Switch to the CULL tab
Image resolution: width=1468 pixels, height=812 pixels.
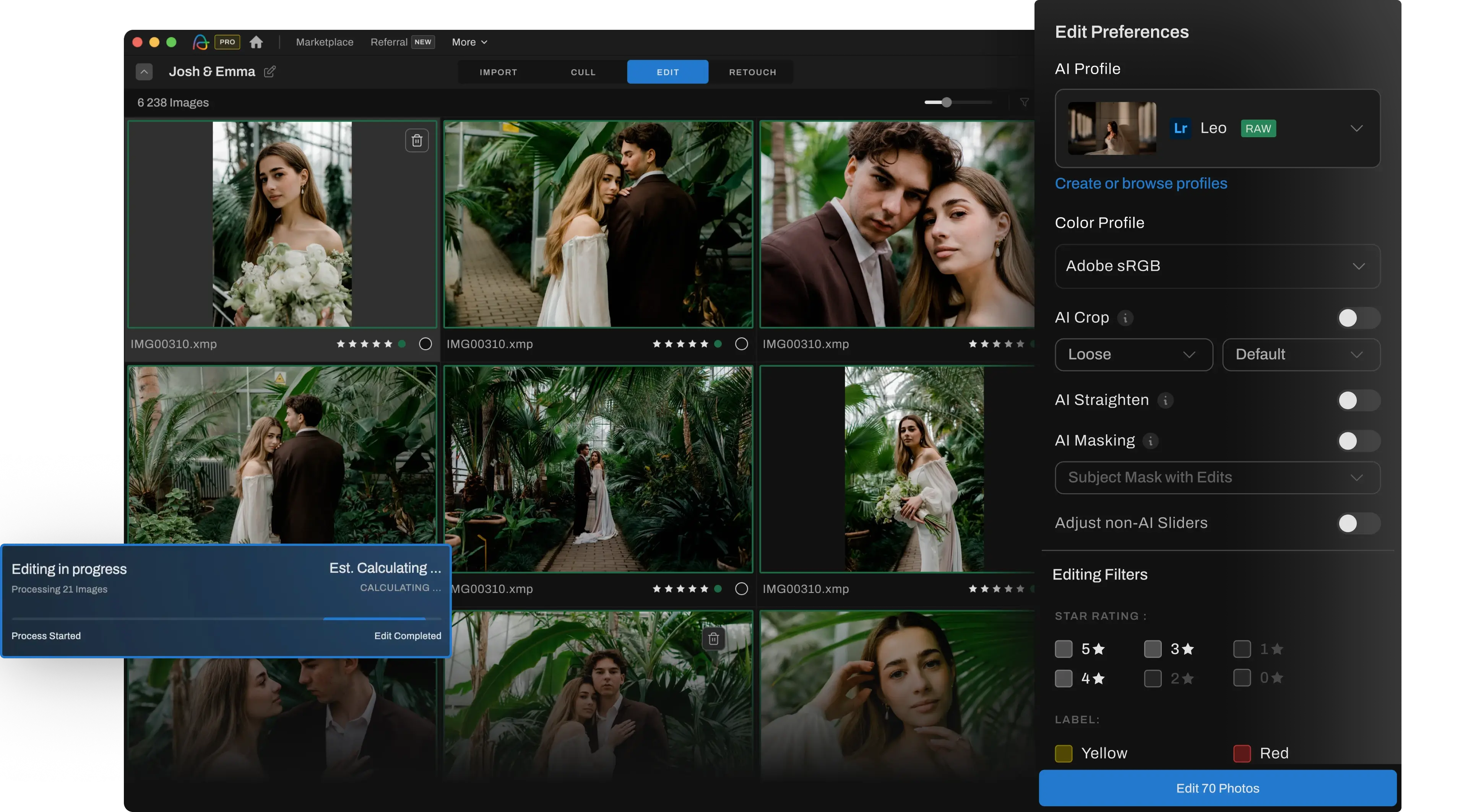tap(583, 72)
